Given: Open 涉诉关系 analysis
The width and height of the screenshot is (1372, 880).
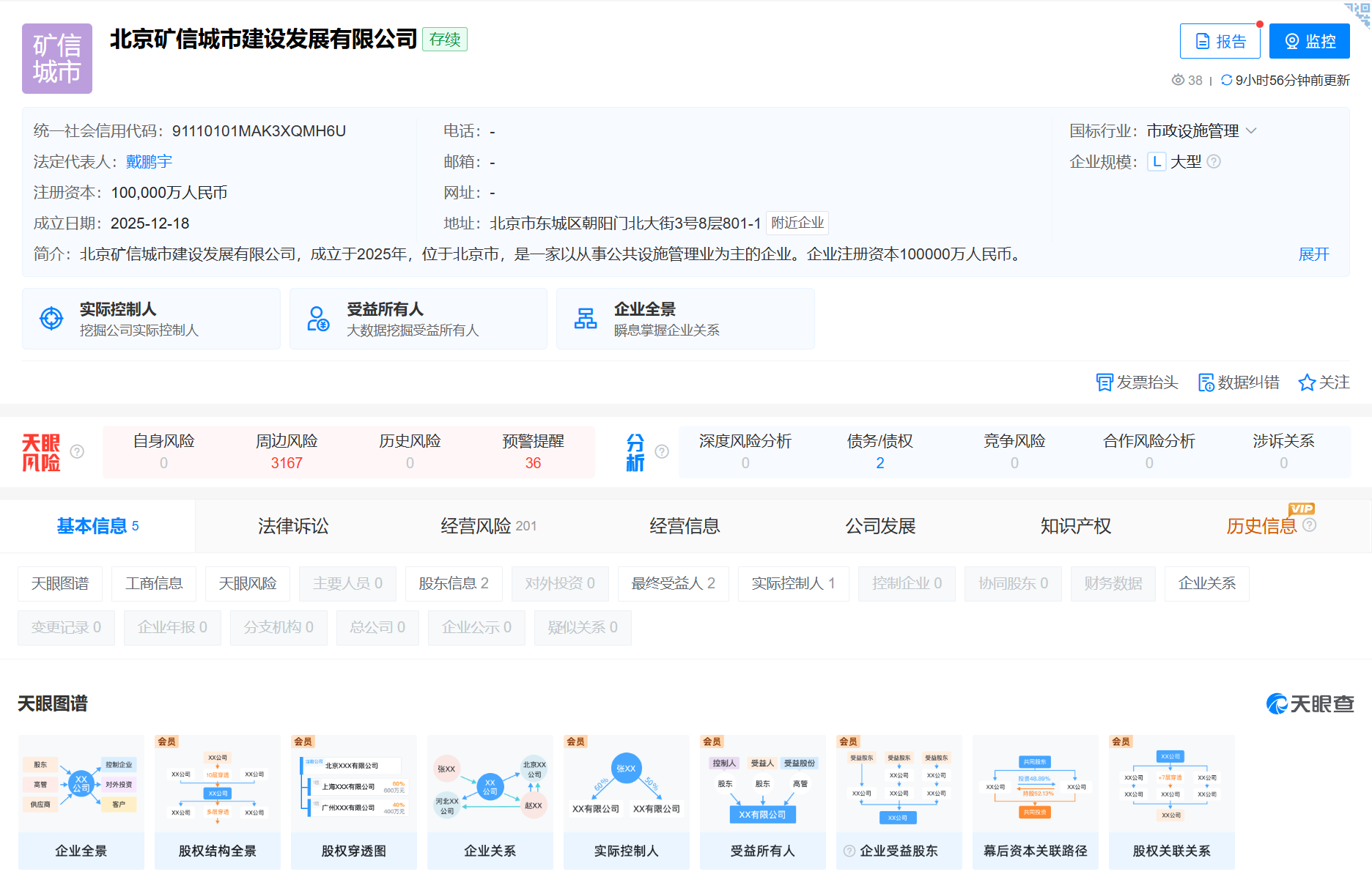Looking at the screenshot, I should (x=1284, y=452).
